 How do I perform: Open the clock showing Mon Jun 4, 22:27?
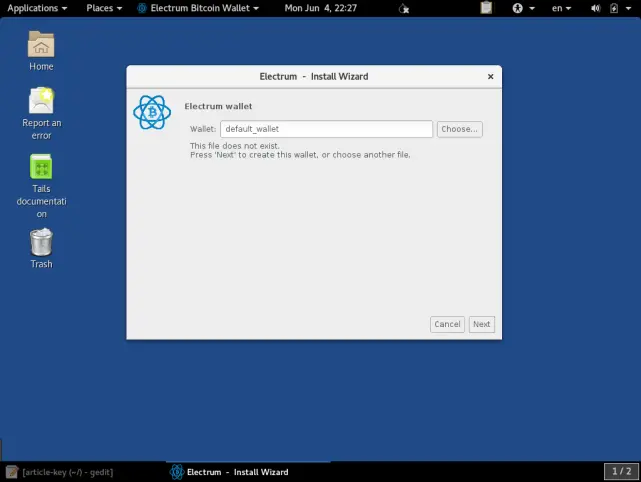[x=320, y=8]
